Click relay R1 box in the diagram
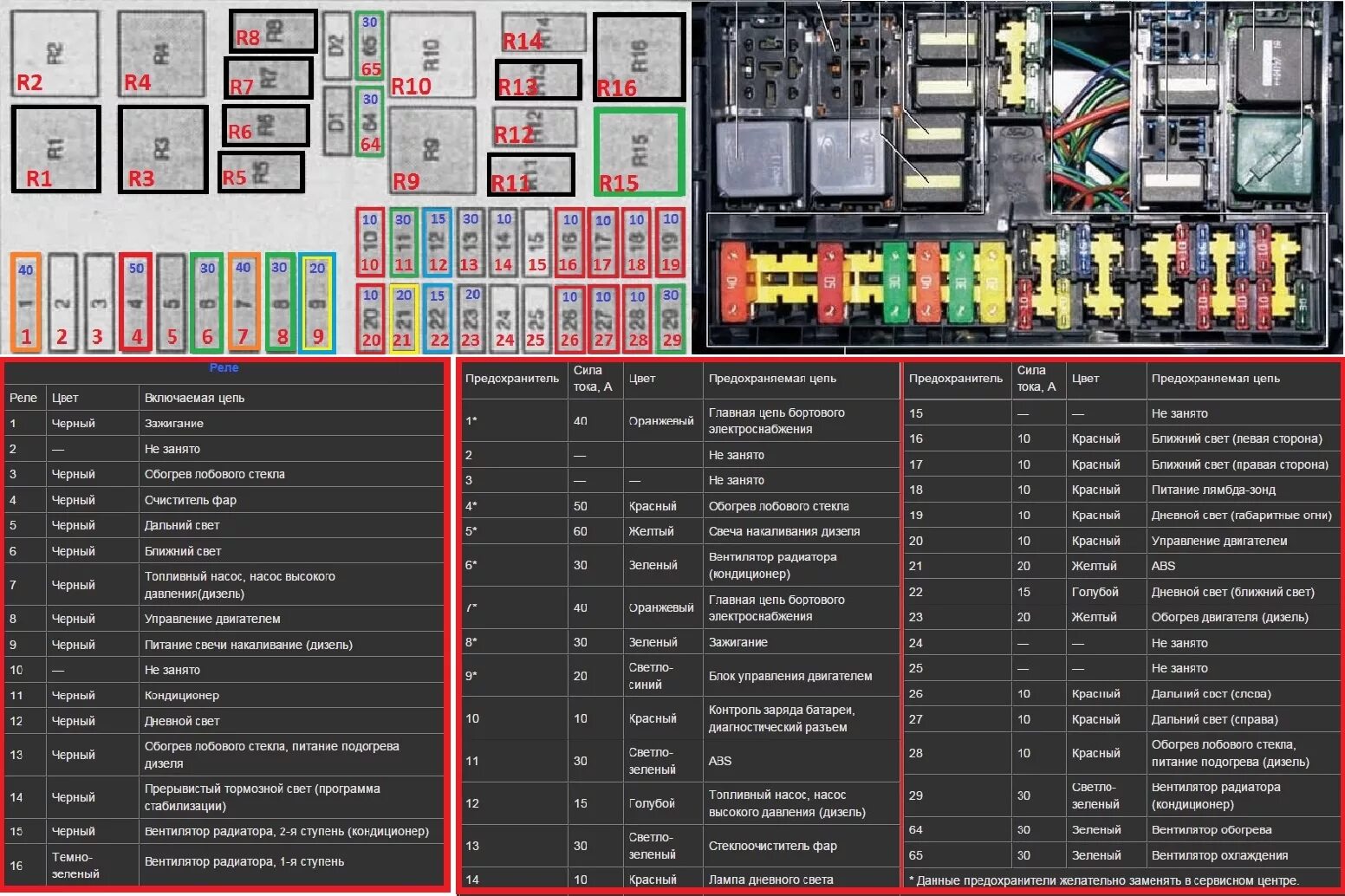 pos(56,149)
